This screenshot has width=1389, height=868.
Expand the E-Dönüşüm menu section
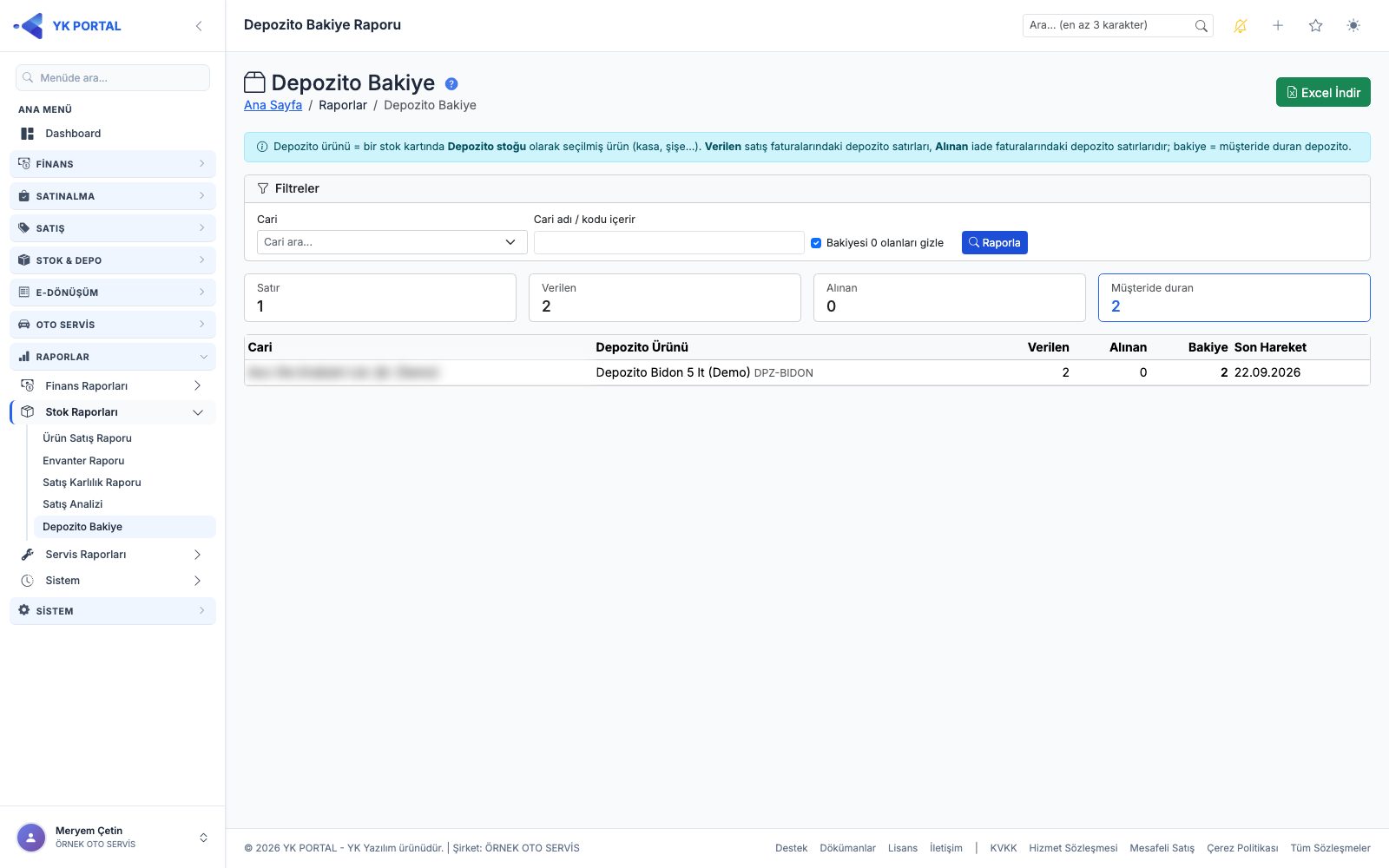pyautogui.click(x=113, y=293)
